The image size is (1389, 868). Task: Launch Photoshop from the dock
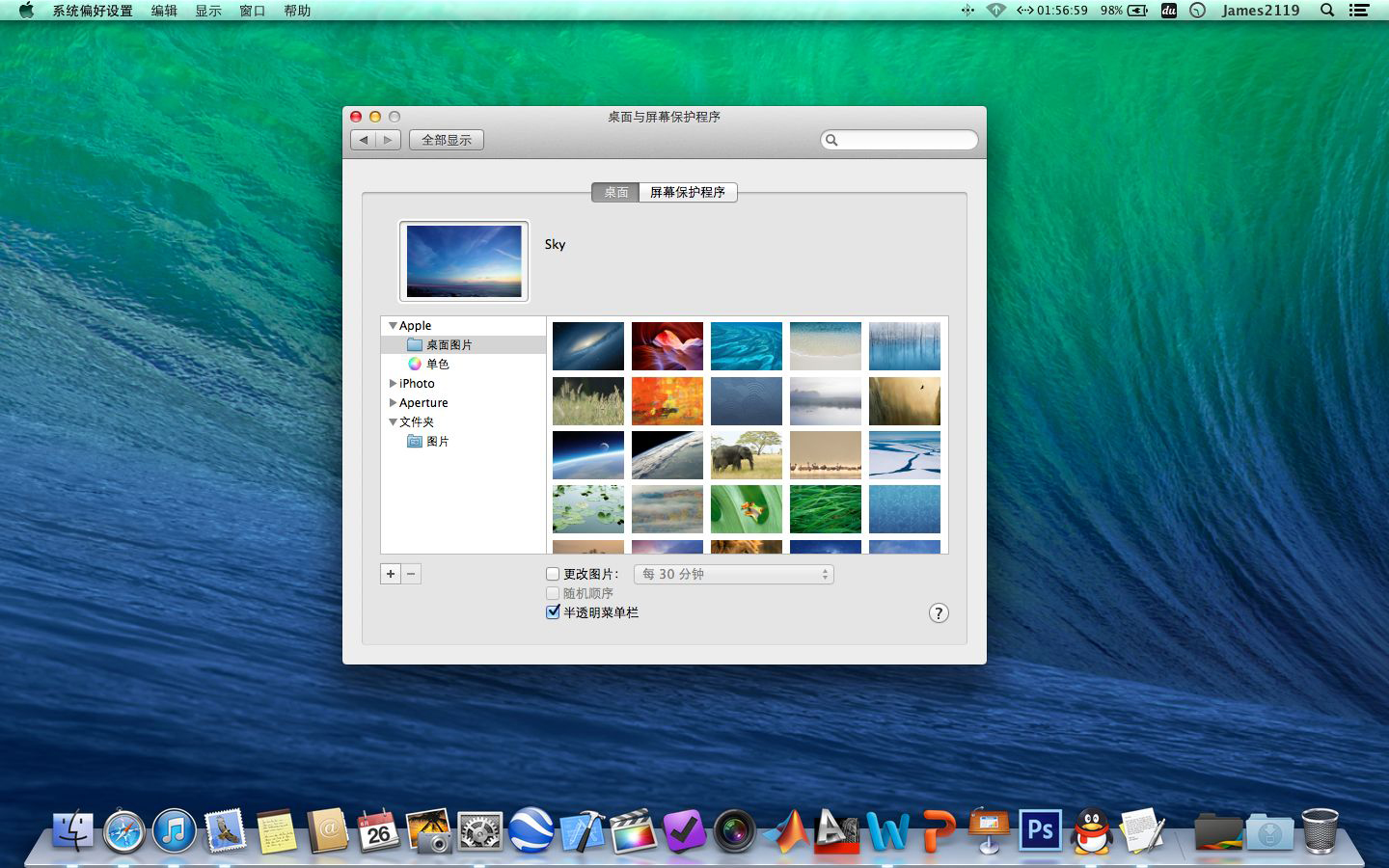click(1040, 830)
